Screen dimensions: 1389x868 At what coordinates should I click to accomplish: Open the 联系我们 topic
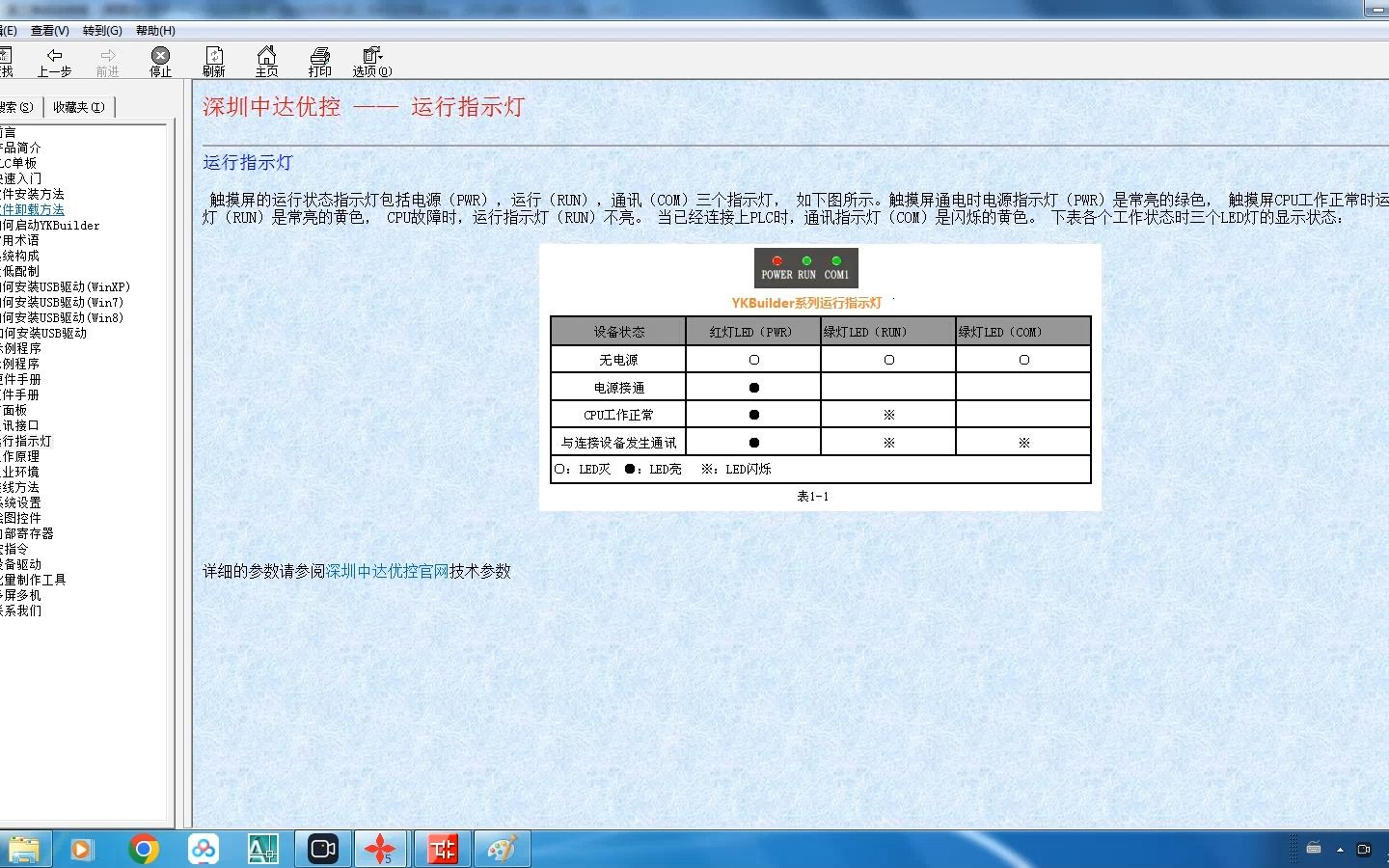20,610
